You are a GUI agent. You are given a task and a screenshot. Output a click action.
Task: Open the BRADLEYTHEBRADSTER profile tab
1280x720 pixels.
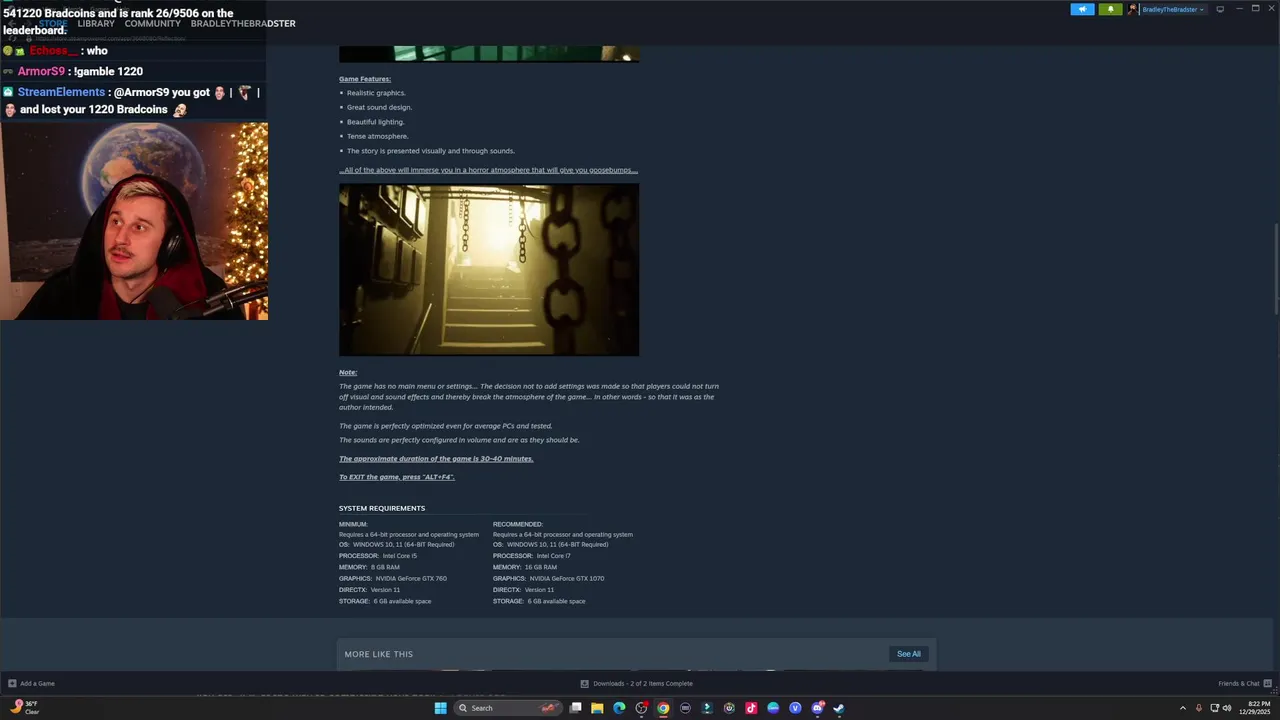coord(243,23)
